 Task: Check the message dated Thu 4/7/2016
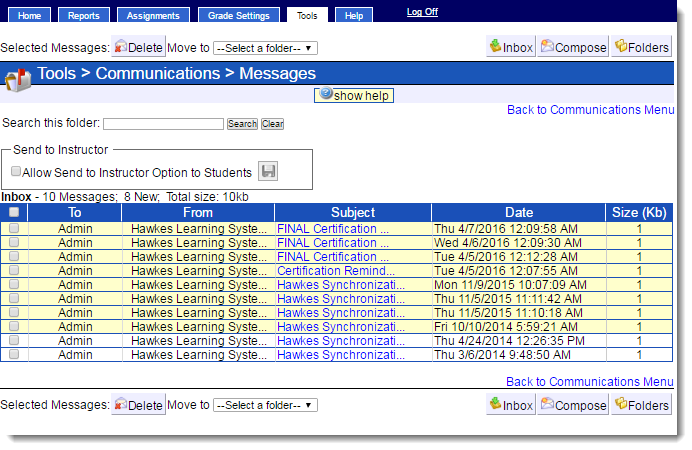14,228
